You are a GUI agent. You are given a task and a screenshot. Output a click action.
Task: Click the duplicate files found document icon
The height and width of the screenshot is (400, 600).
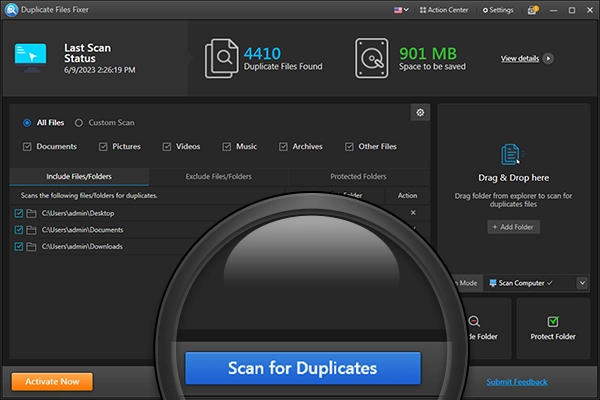pyautogui.click(x=222, y=58)
